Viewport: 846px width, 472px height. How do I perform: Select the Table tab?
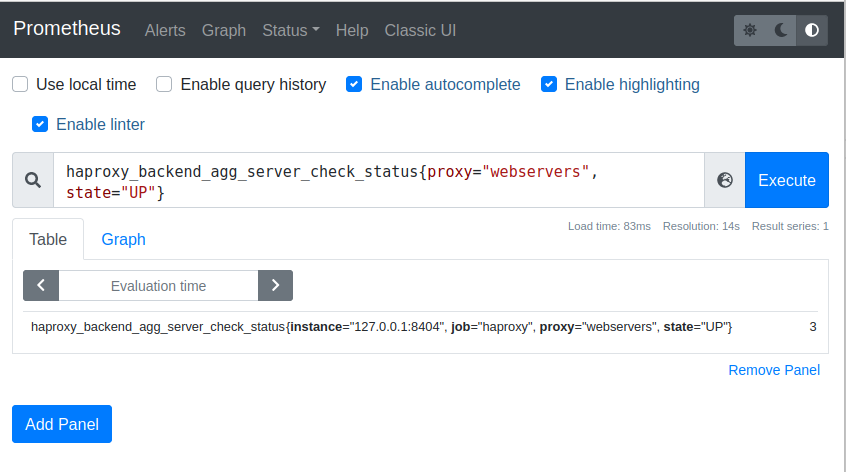[48, 239]
